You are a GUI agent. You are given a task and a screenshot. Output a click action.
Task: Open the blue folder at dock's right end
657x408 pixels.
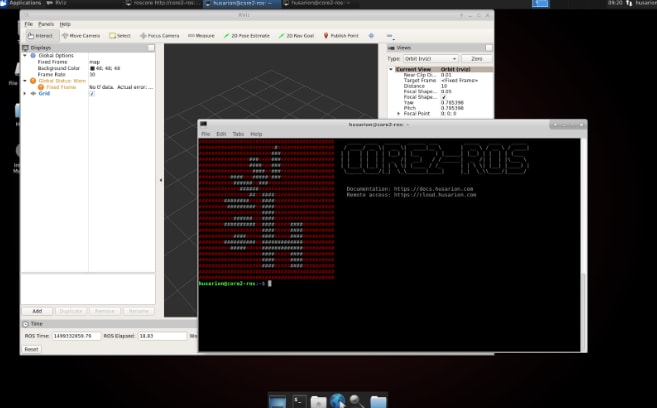[x=378, y=402]
